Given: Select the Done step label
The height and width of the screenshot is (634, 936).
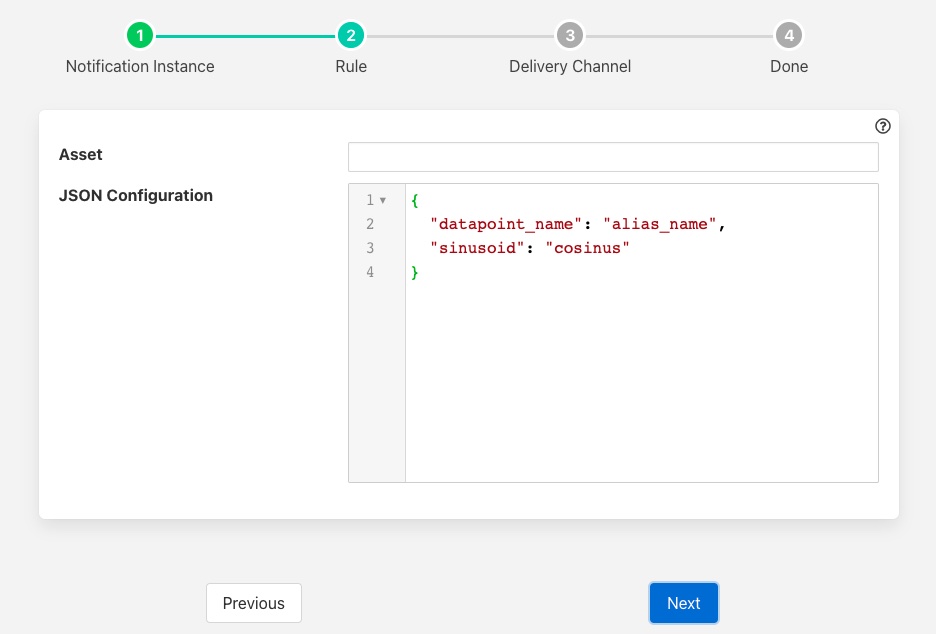Looking at the screenshot, I should 789,67.
